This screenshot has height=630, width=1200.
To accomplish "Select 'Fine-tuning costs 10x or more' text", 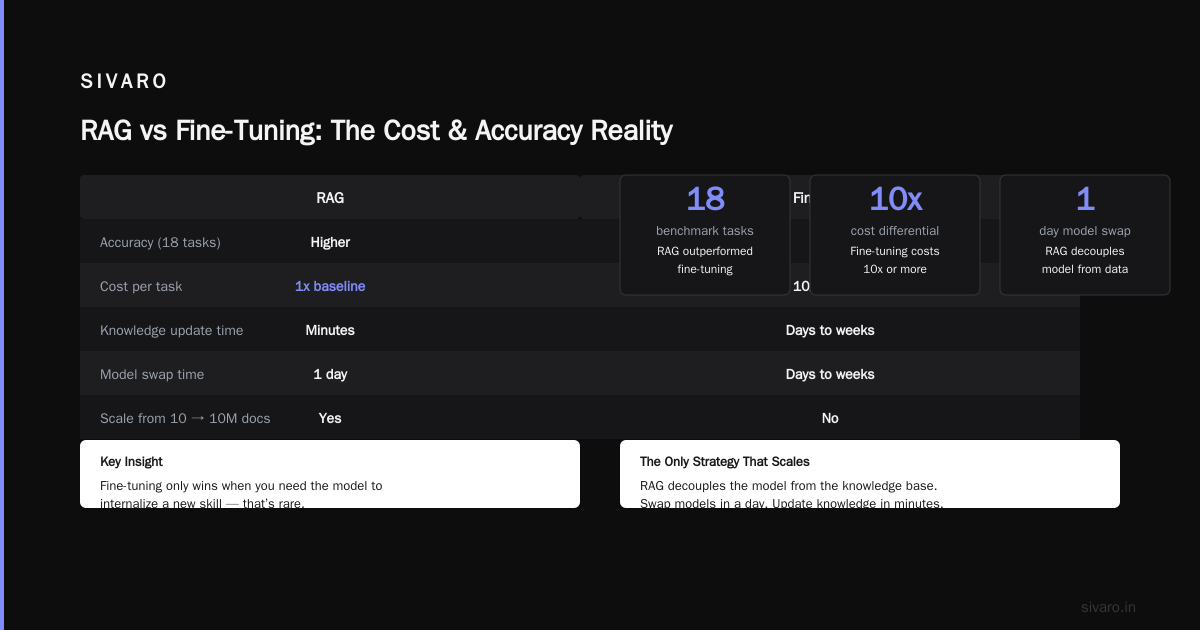I will pos(895,260).
